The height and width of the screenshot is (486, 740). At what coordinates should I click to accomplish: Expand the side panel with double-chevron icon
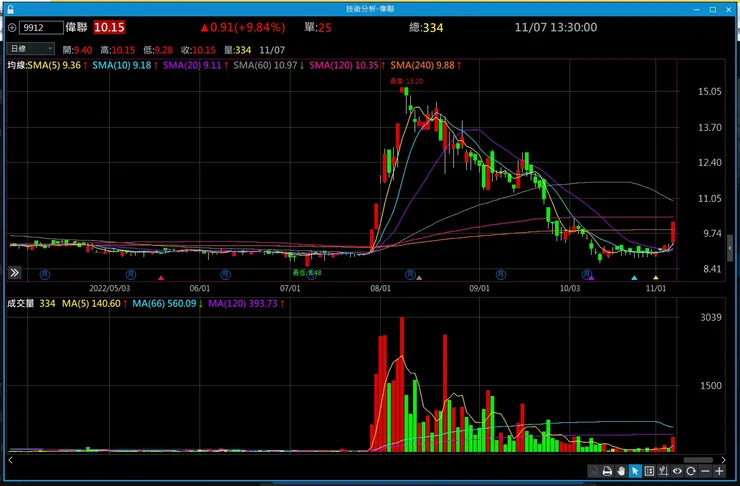click(15, 272)
